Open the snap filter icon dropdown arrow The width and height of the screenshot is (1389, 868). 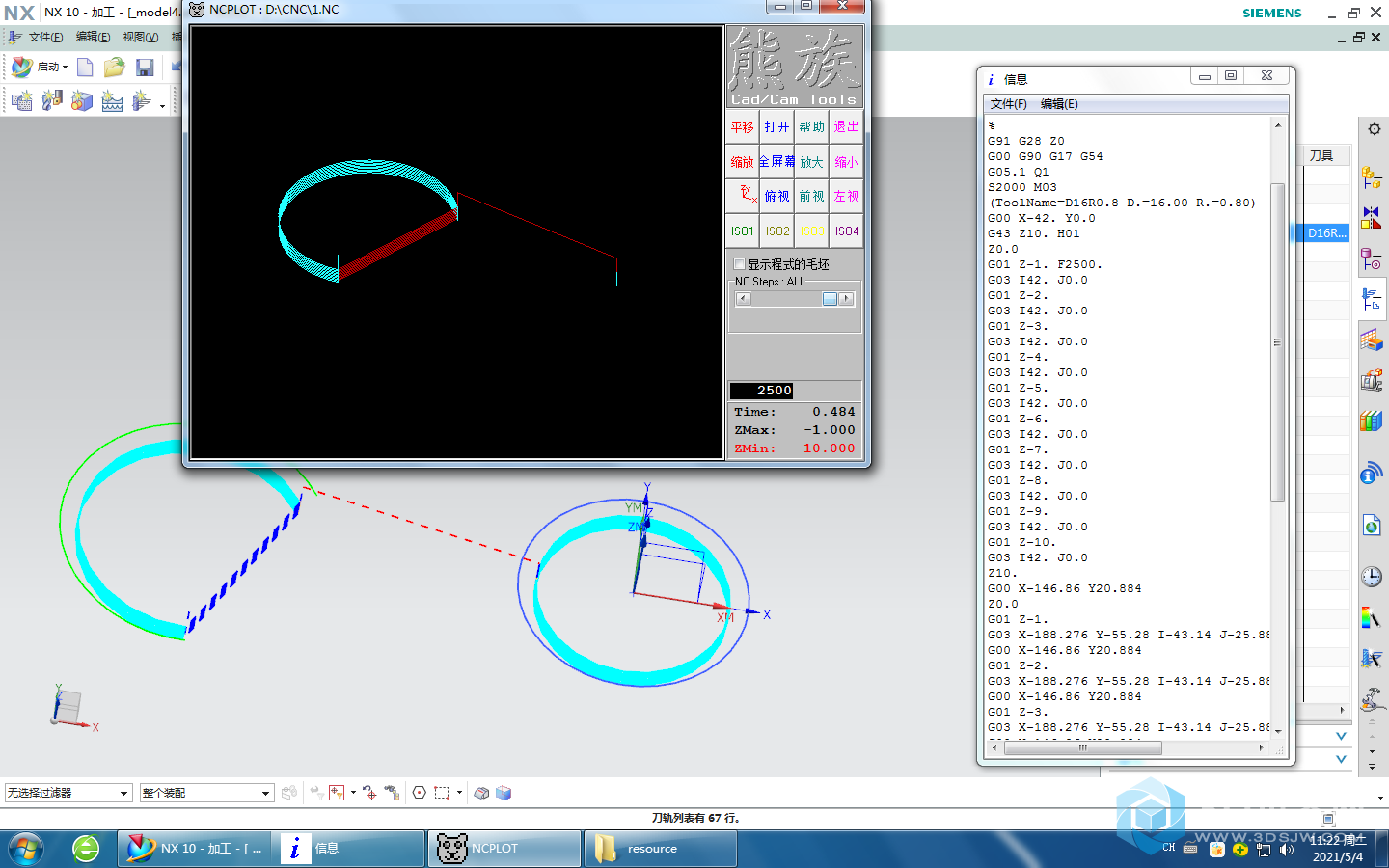tap(353, 793)
